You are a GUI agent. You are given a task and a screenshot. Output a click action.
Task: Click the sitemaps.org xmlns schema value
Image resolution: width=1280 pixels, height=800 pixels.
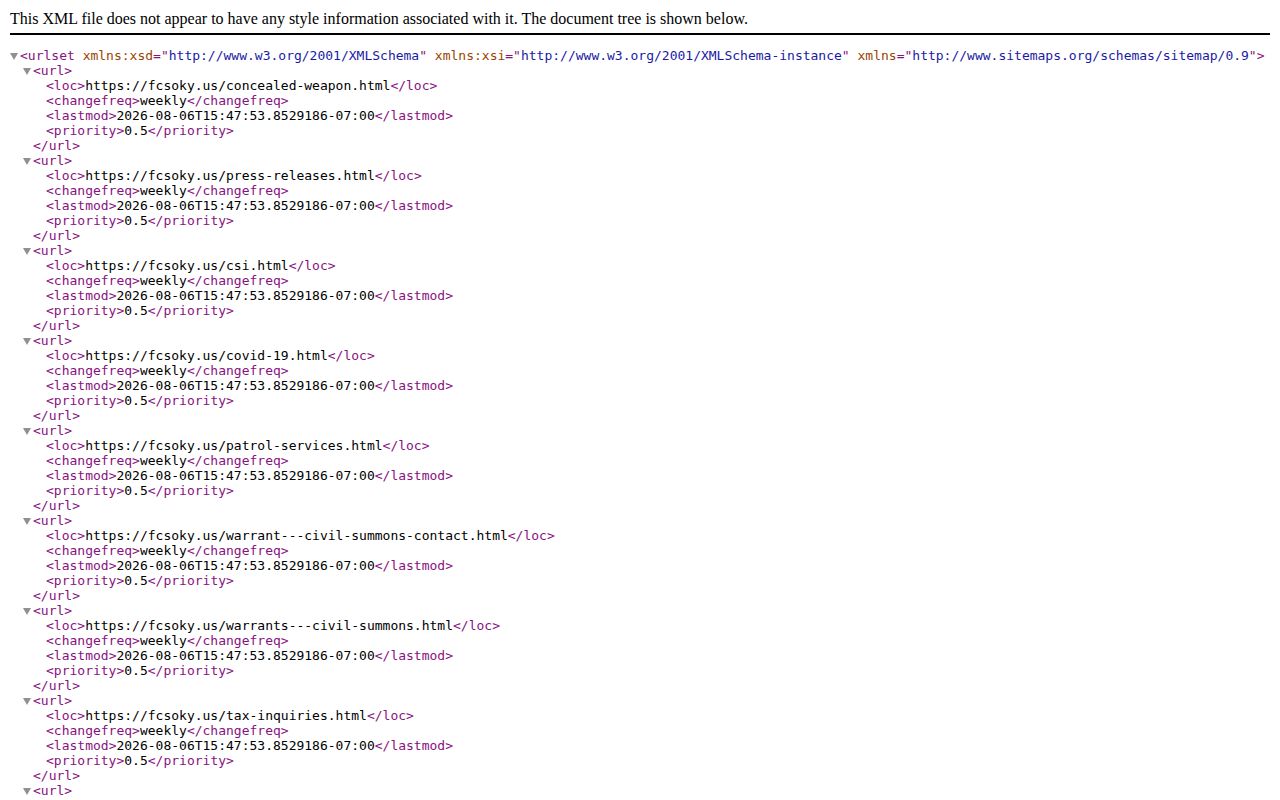[x=1082, y=56]
